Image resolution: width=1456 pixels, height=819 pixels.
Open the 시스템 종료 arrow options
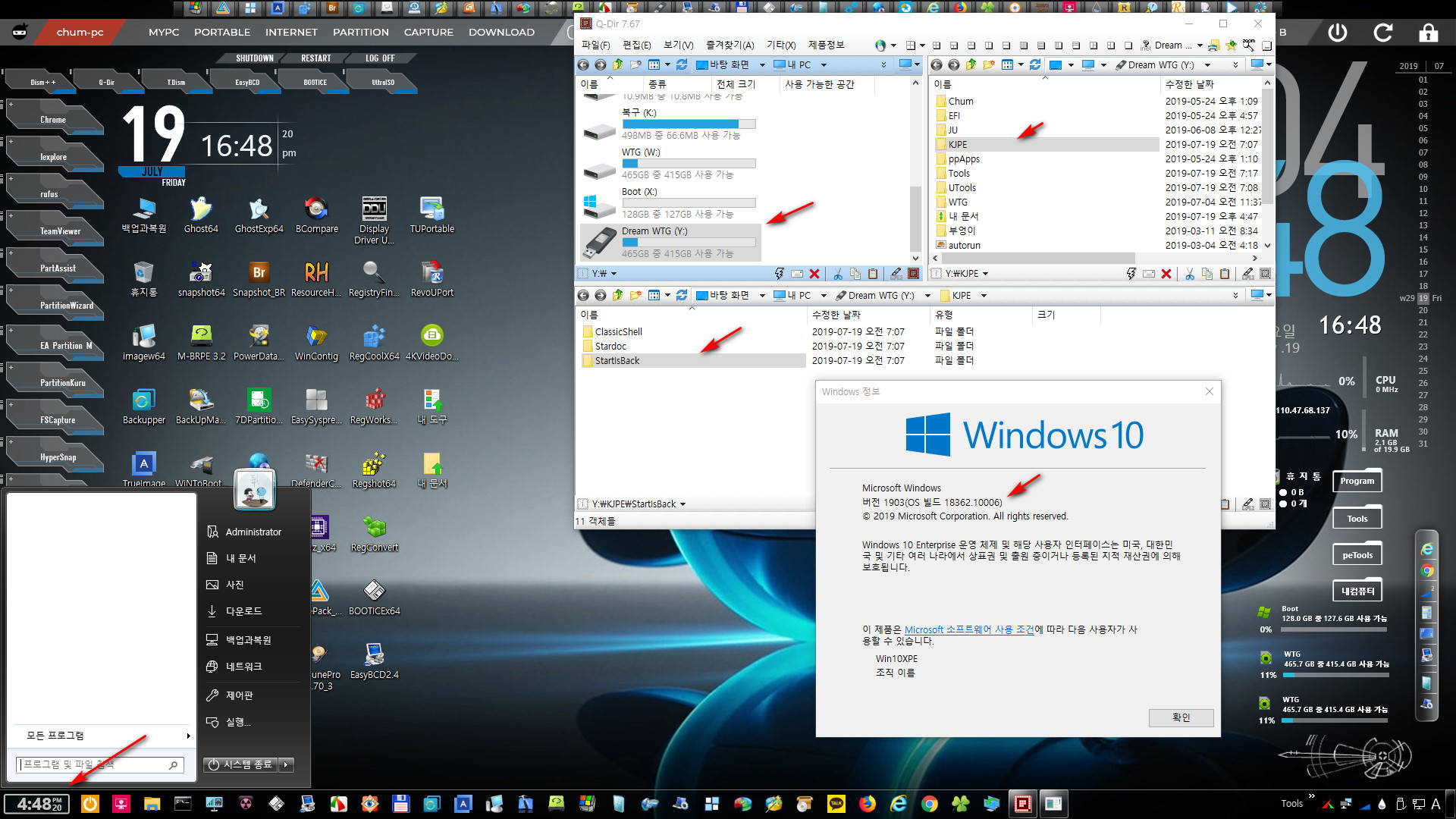tap(287, 765)
